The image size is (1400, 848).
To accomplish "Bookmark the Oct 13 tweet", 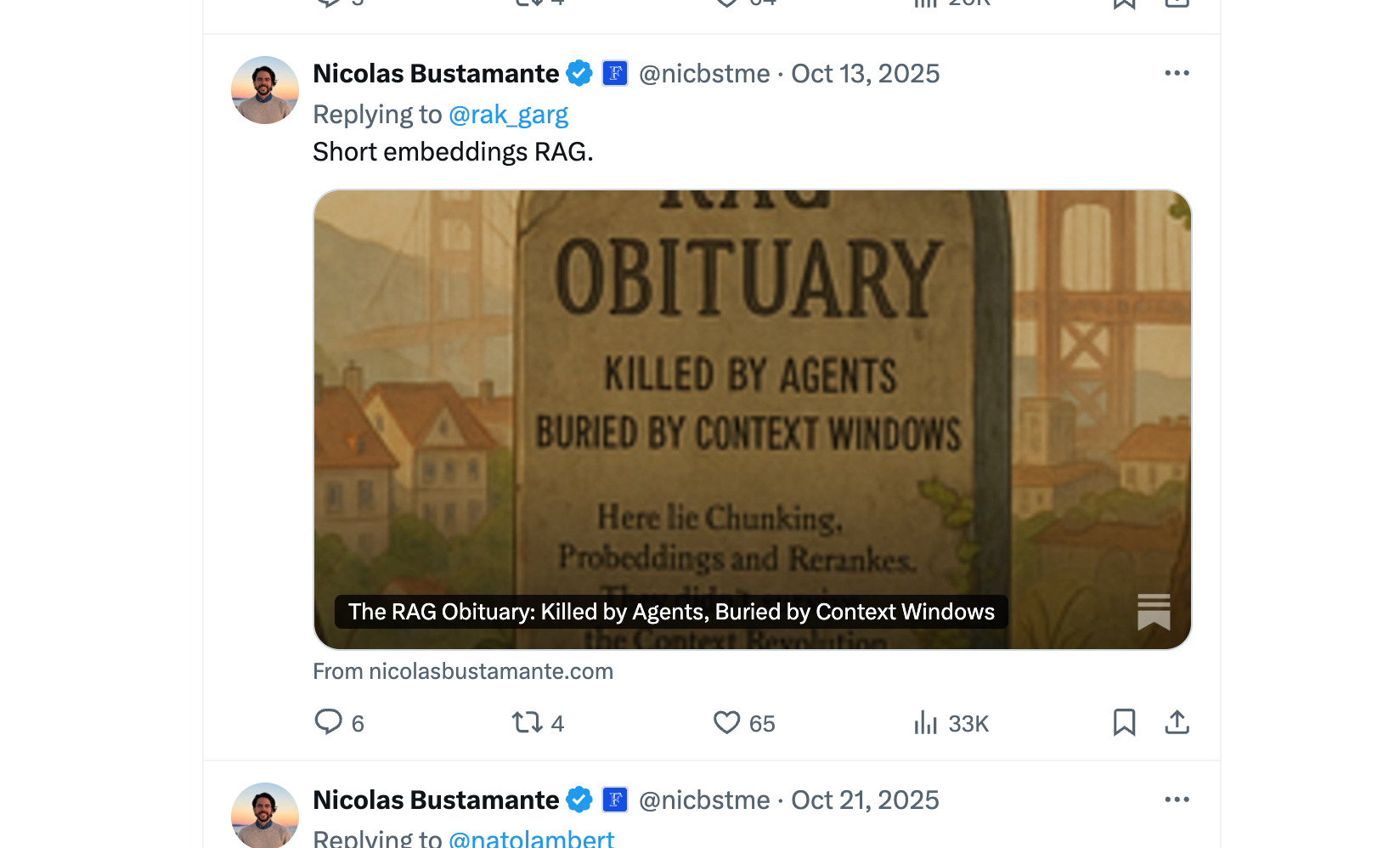I will 1124,722.
